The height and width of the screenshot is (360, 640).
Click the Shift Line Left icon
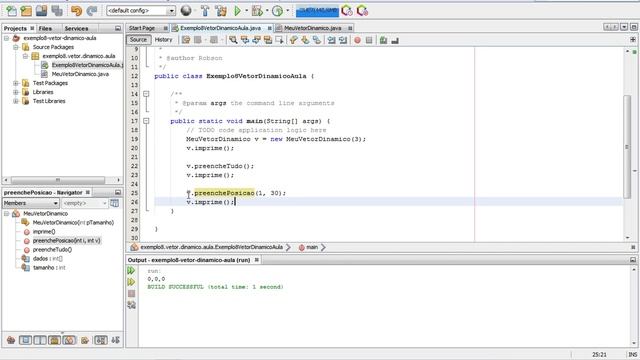331,40
